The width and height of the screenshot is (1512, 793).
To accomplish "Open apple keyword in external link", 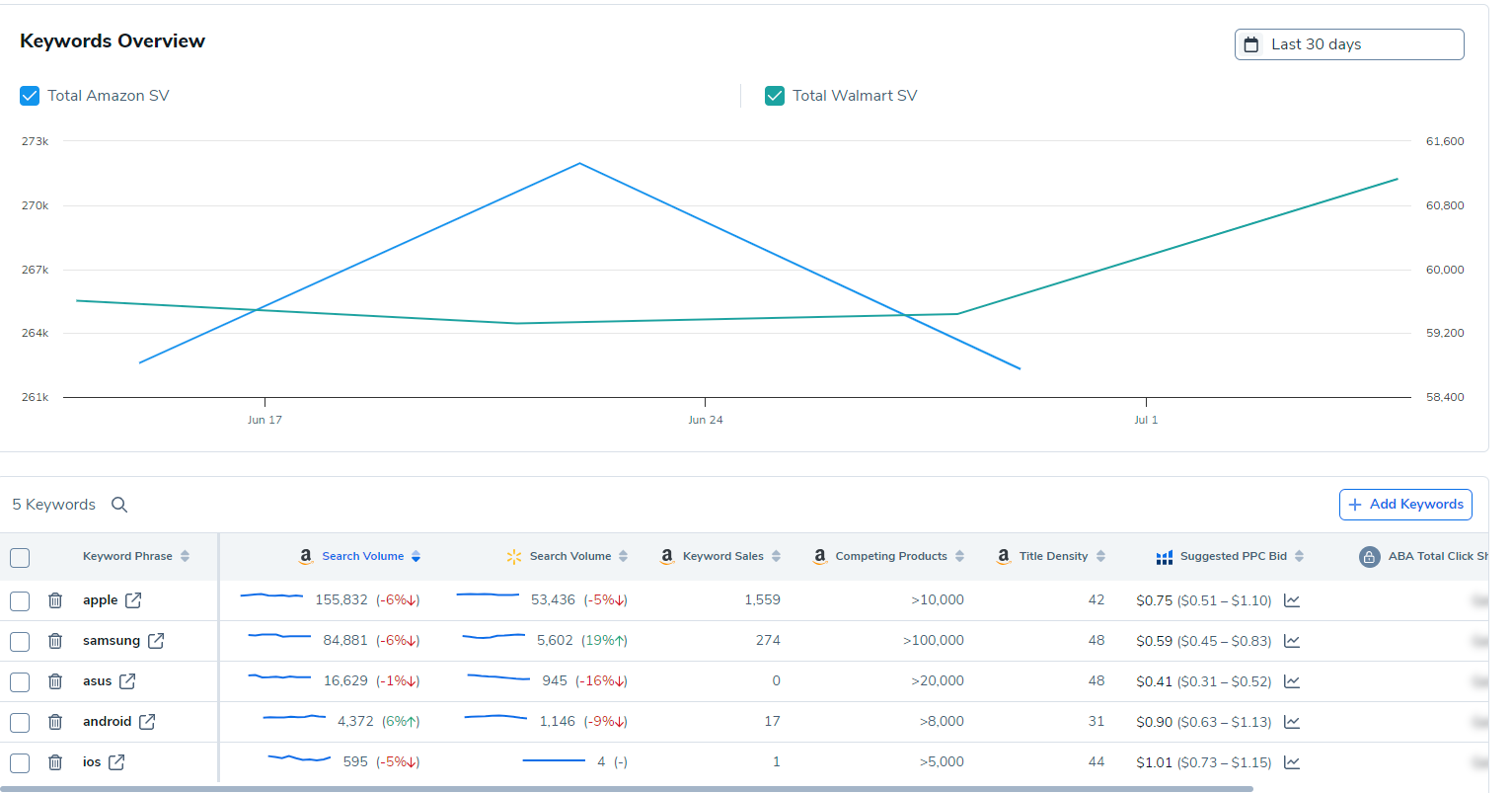I will point(133,600).
